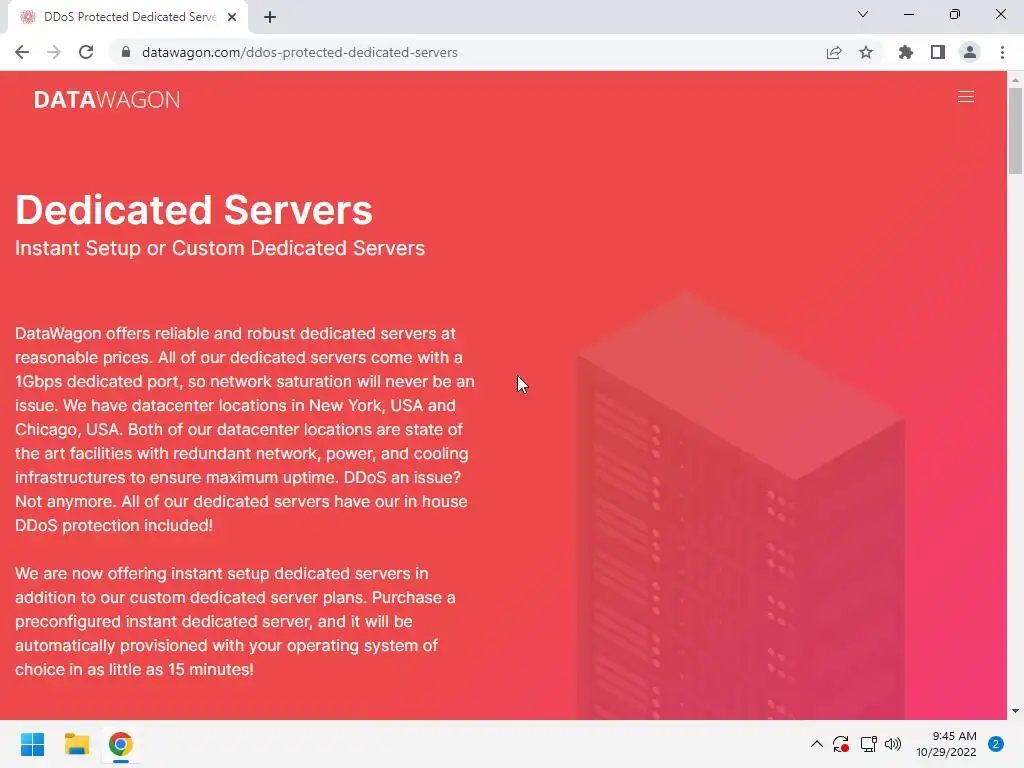View site information via lock icon

(x=126, y=52)
